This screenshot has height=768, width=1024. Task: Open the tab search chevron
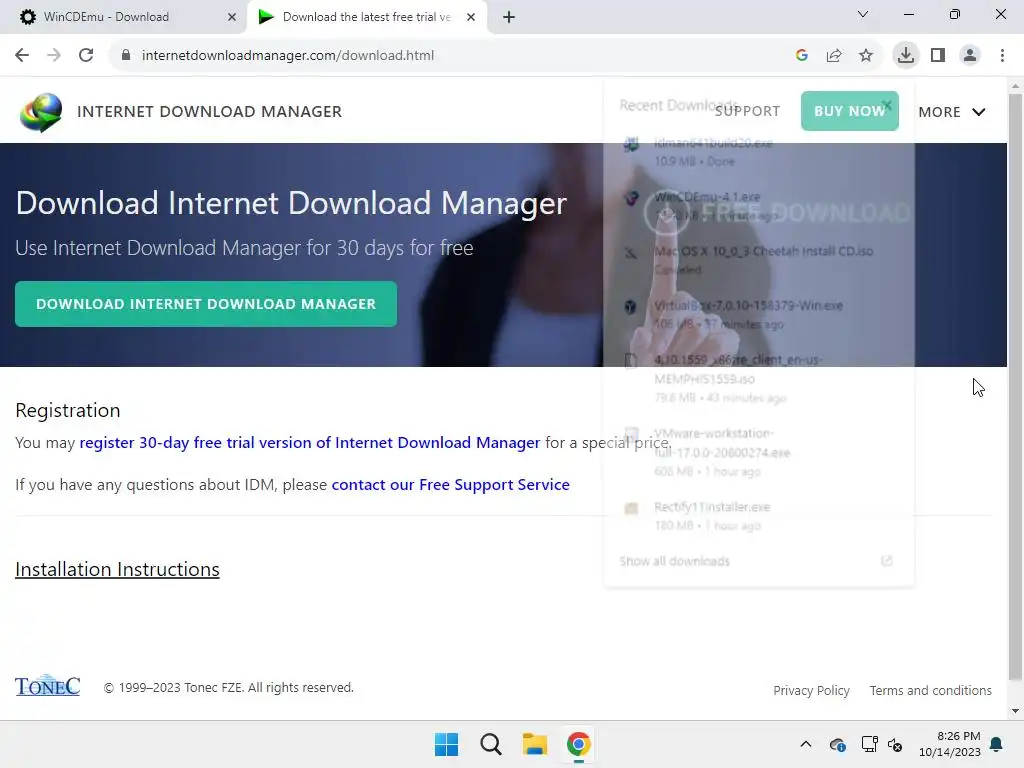(863, 14)
